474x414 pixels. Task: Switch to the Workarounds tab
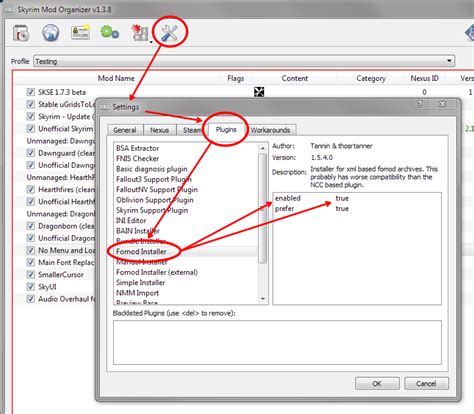(270, 130)
